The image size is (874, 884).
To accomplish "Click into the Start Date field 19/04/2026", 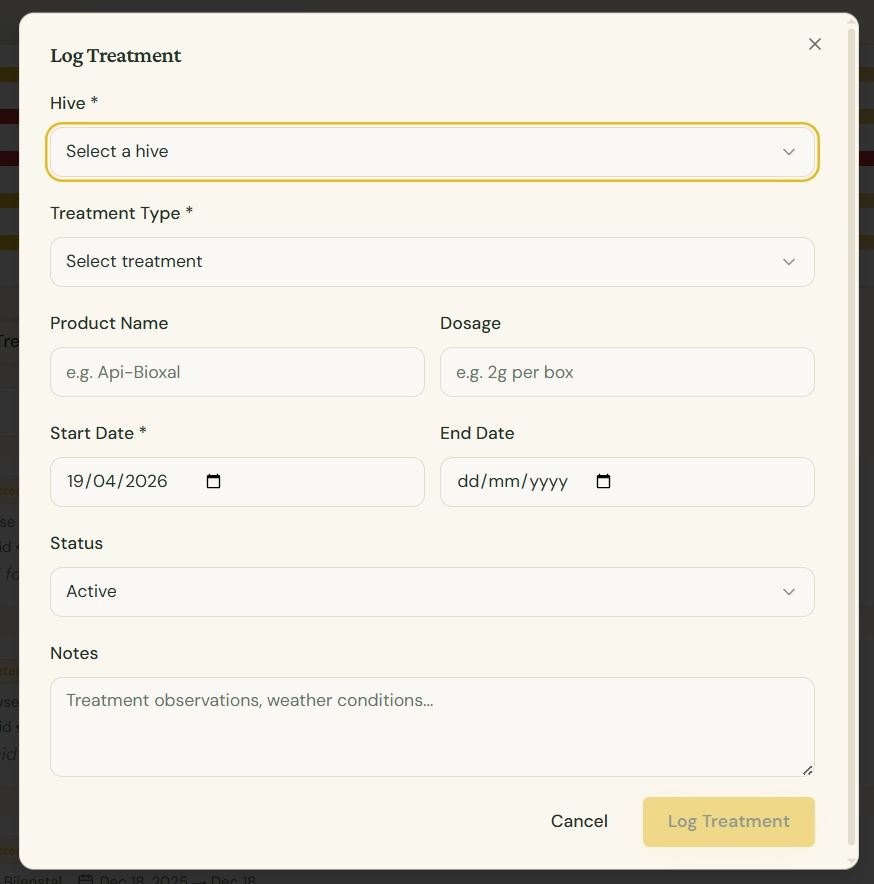I will [x=237, y=481].
